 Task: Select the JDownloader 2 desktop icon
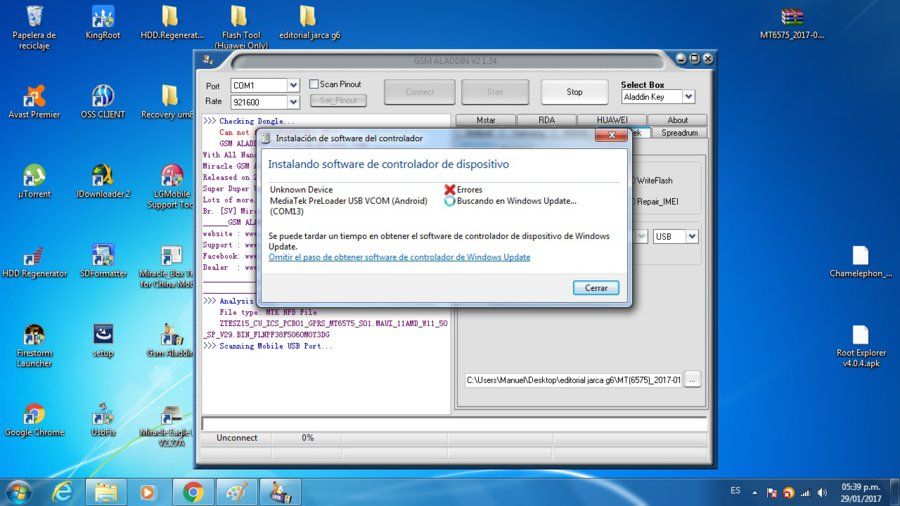click(x=103, y=181)
